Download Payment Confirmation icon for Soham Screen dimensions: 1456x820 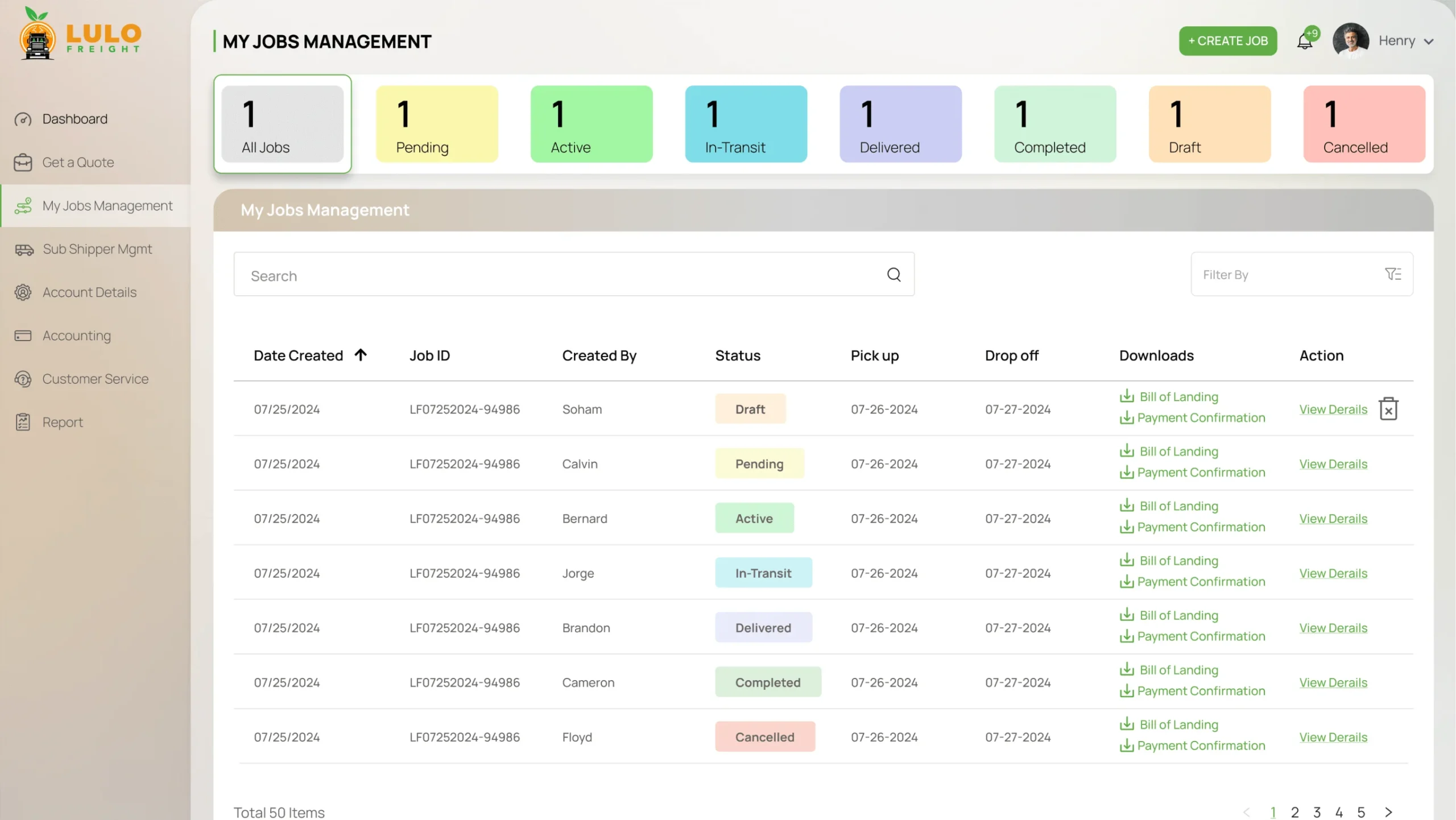[x=1127, y=418]
